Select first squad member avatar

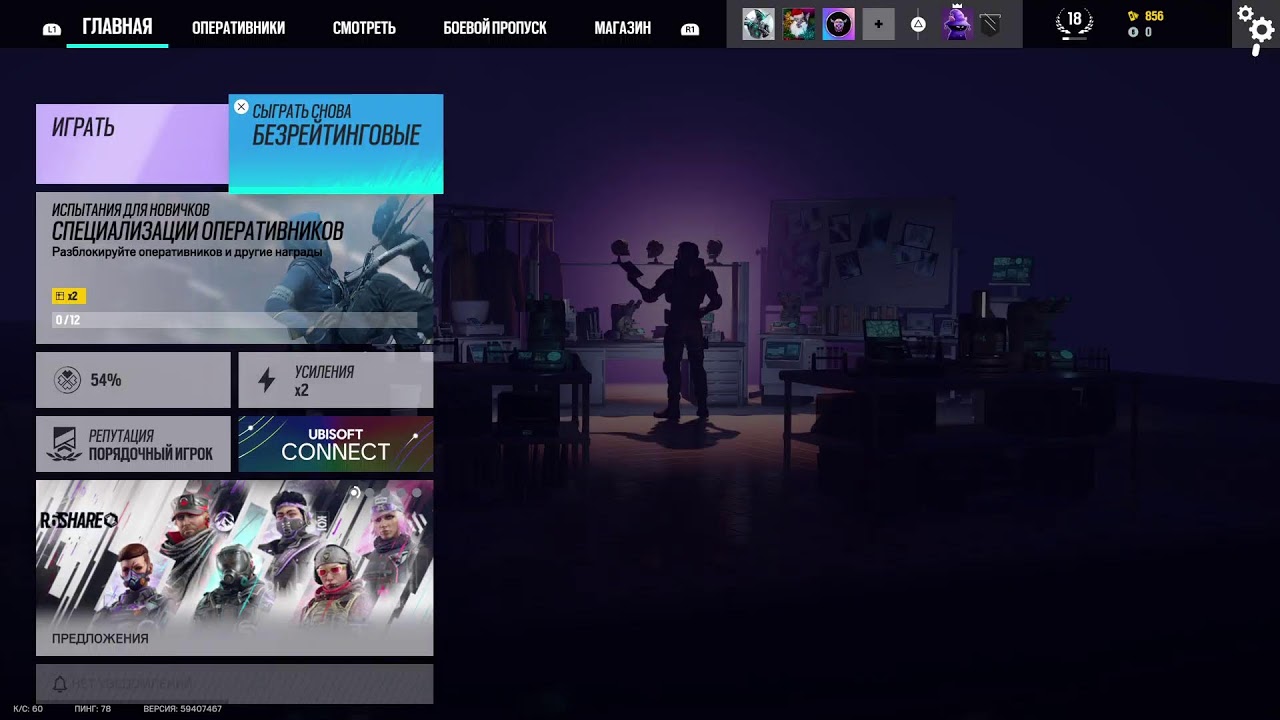758,24
